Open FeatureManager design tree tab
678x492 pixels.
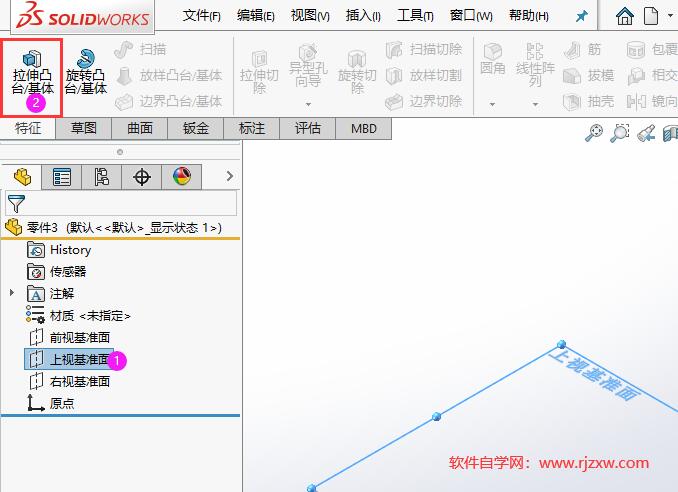point(22,177)
